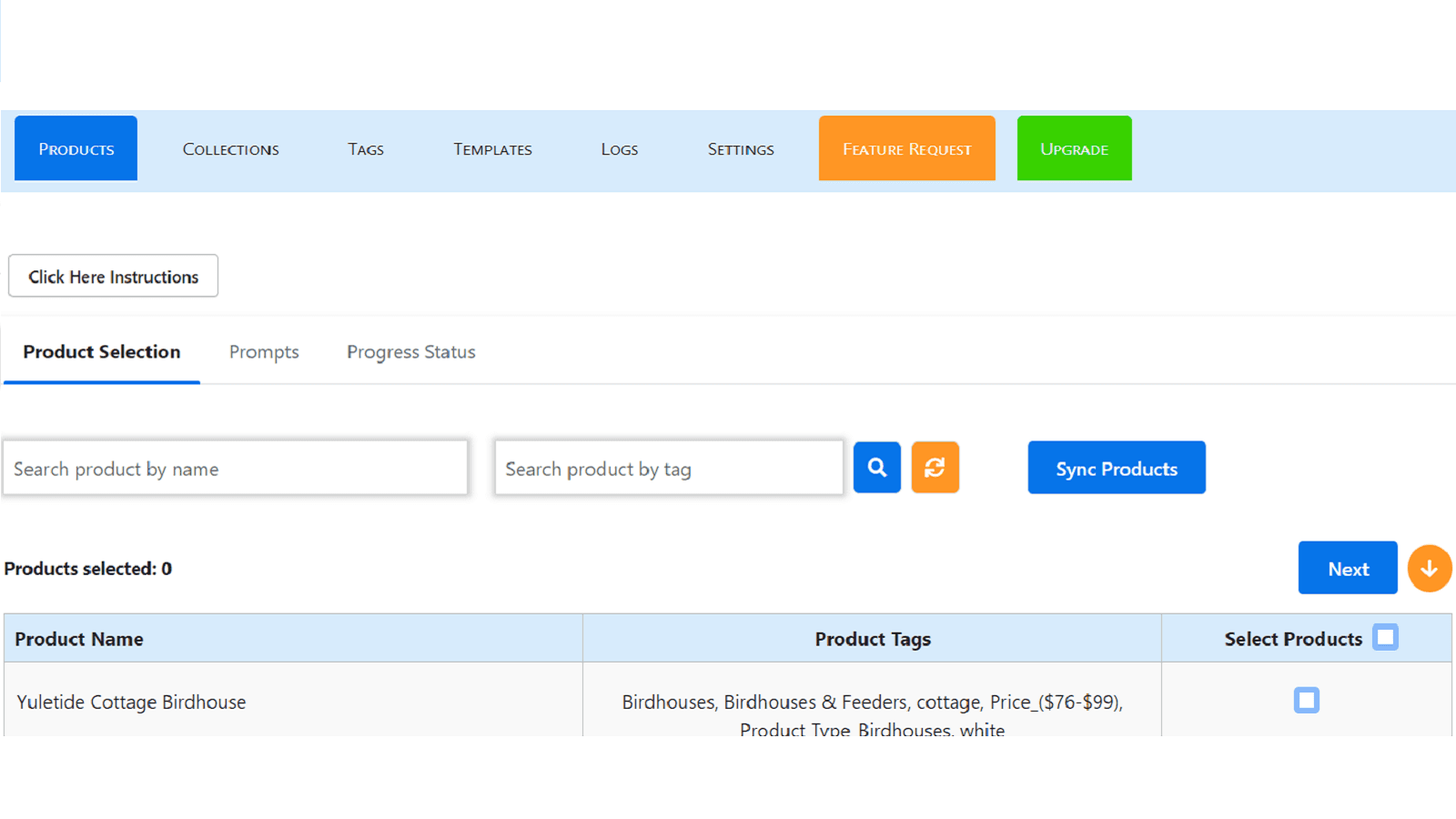Open the Settings navigation item
1456x819 pixels.
click(x=740, y=148)
